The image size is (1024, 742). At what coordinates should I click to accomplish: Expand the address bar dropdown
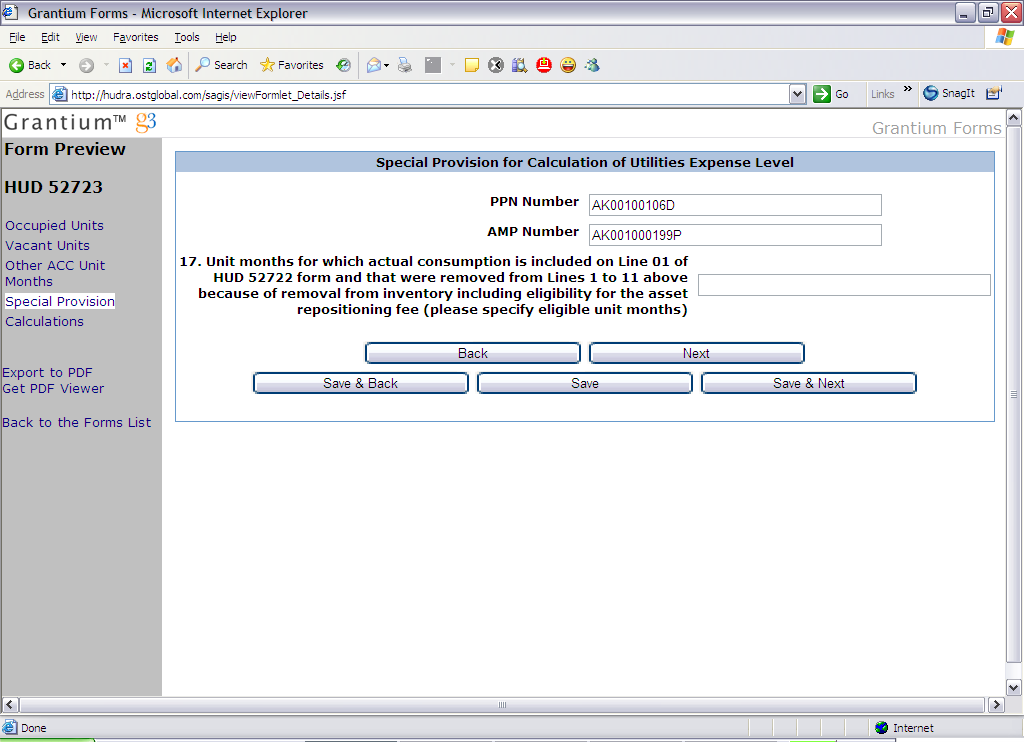tap(797, 95)
